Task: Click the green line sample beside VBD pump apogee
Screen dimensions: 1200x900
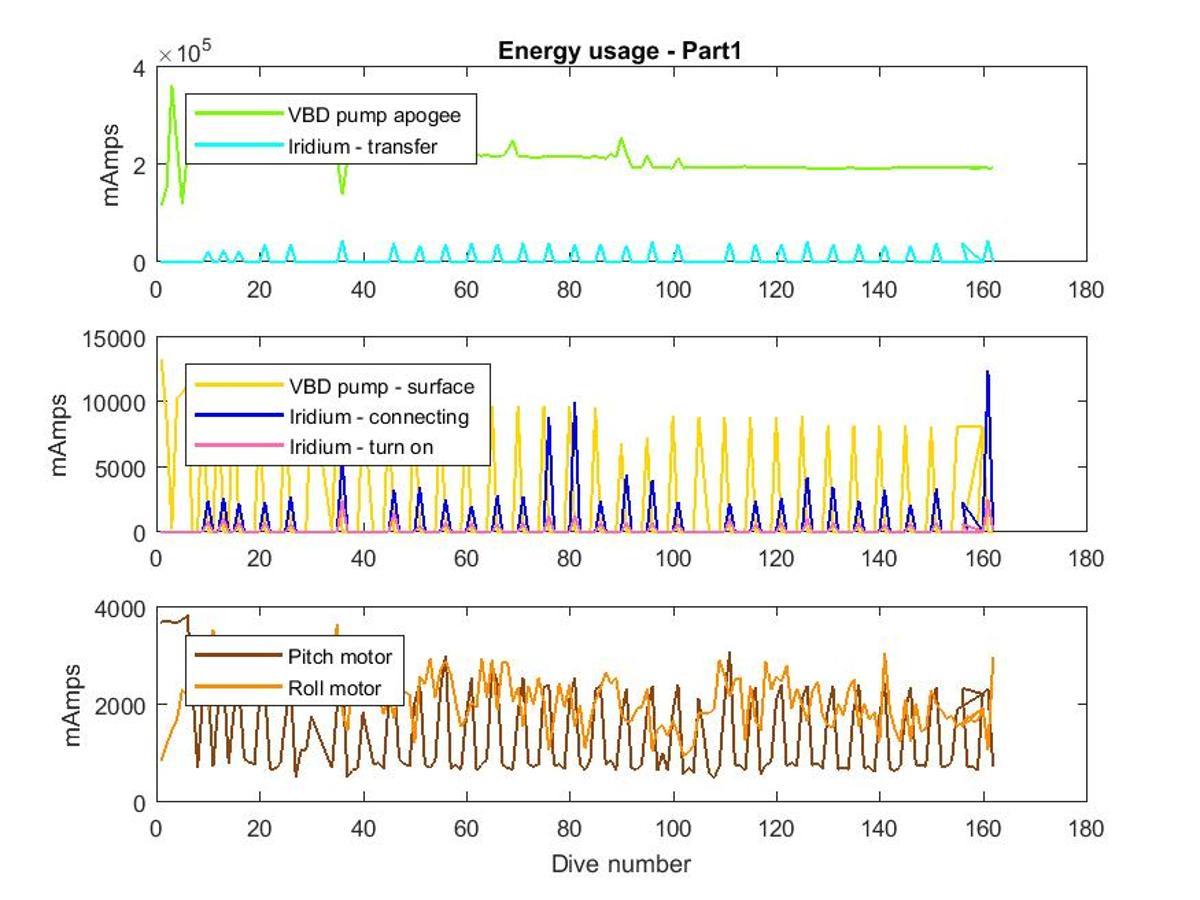Action: (237, 115)
